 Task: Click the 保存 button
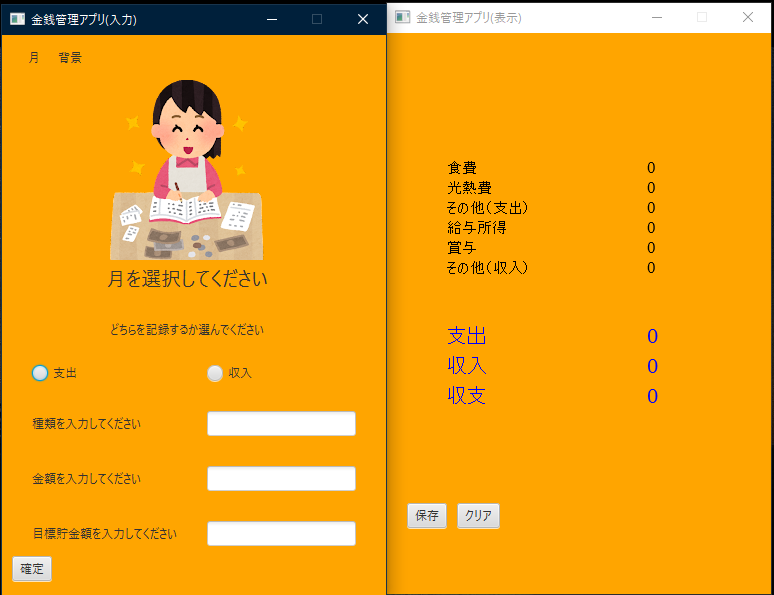point(427,516)
